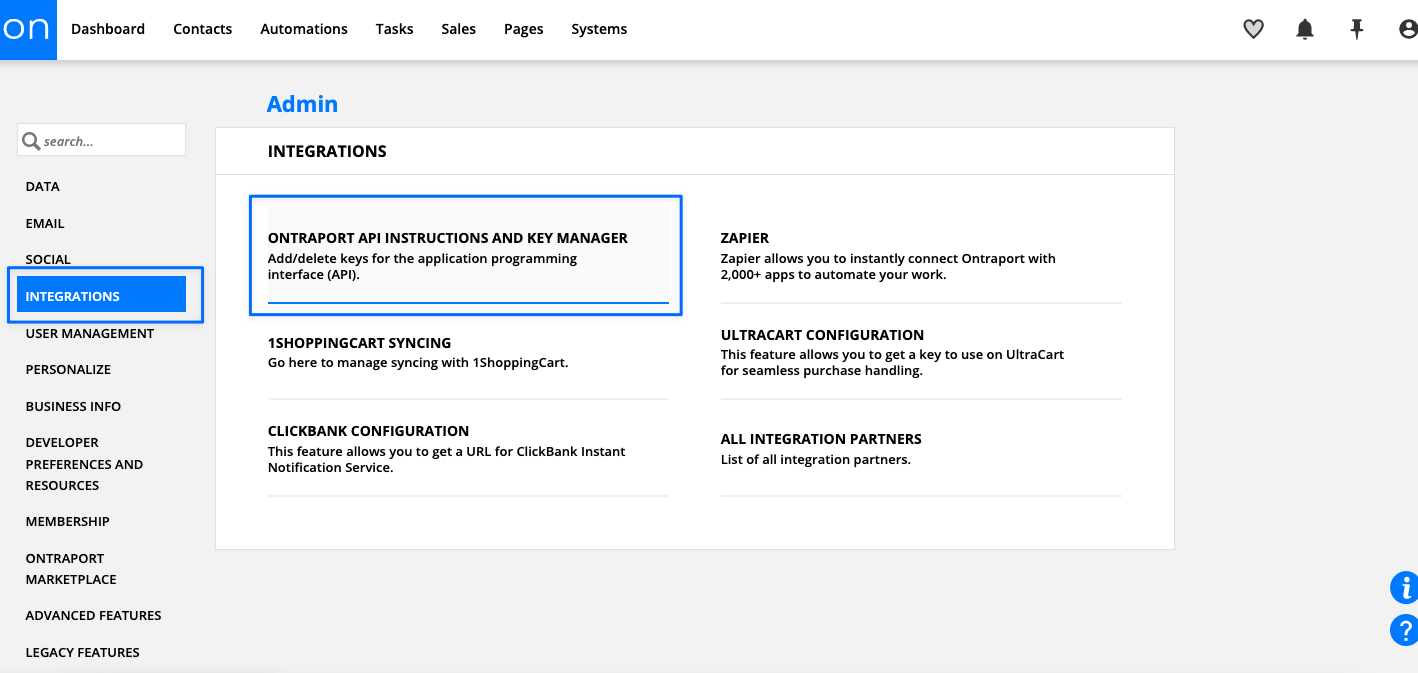Select SOCIAL in the admin sidebar

[48, 259]
